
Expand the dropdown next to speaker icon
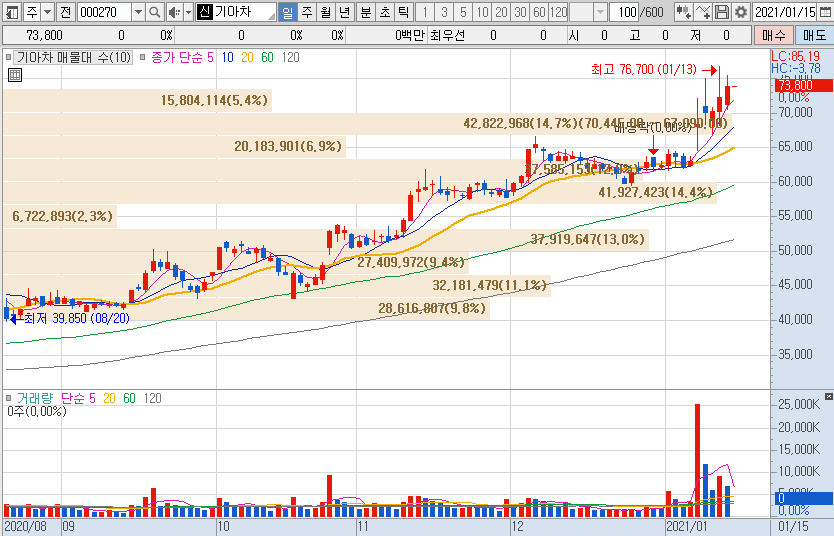[x=188, y=12]
